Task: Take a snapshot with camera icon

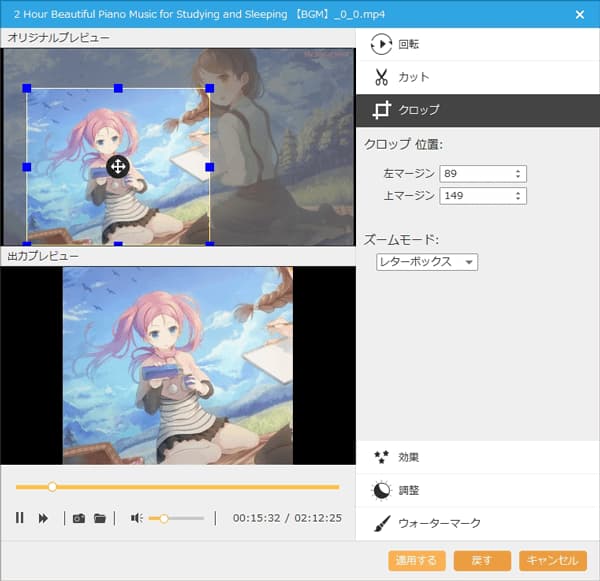Action: coord(79,518)
